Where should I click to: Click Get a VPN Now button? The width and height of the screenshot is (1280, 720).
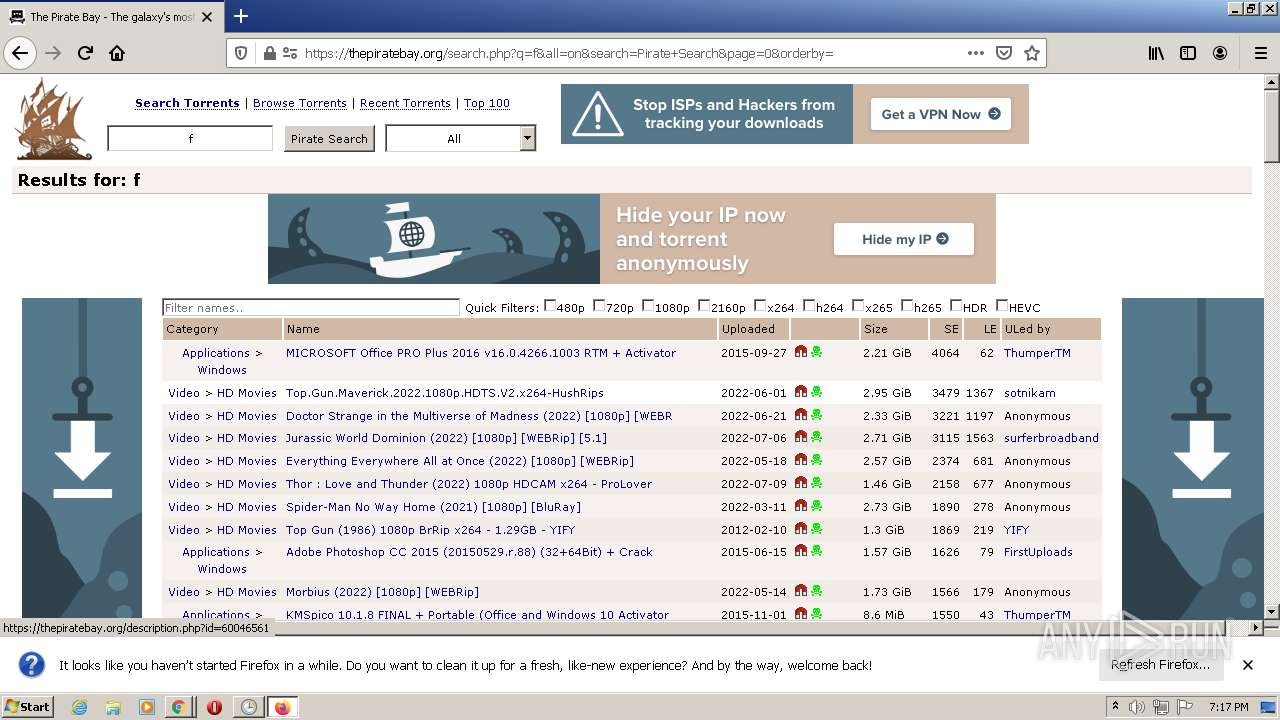[x=940, y=114]
